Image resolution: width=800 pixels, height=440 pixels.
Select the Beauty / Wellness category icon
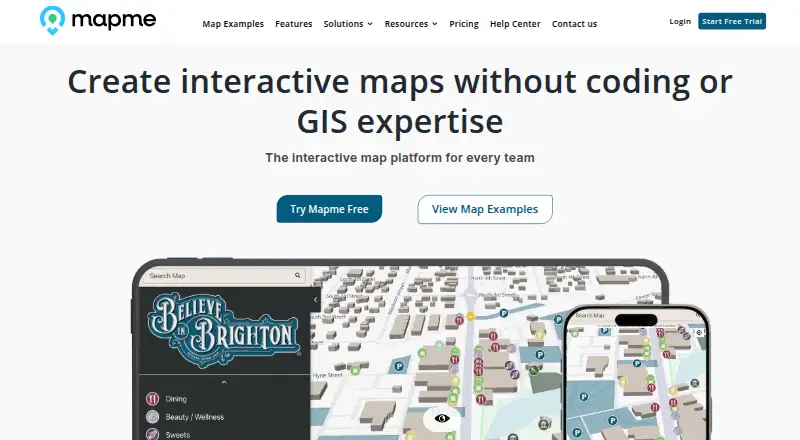153,417
